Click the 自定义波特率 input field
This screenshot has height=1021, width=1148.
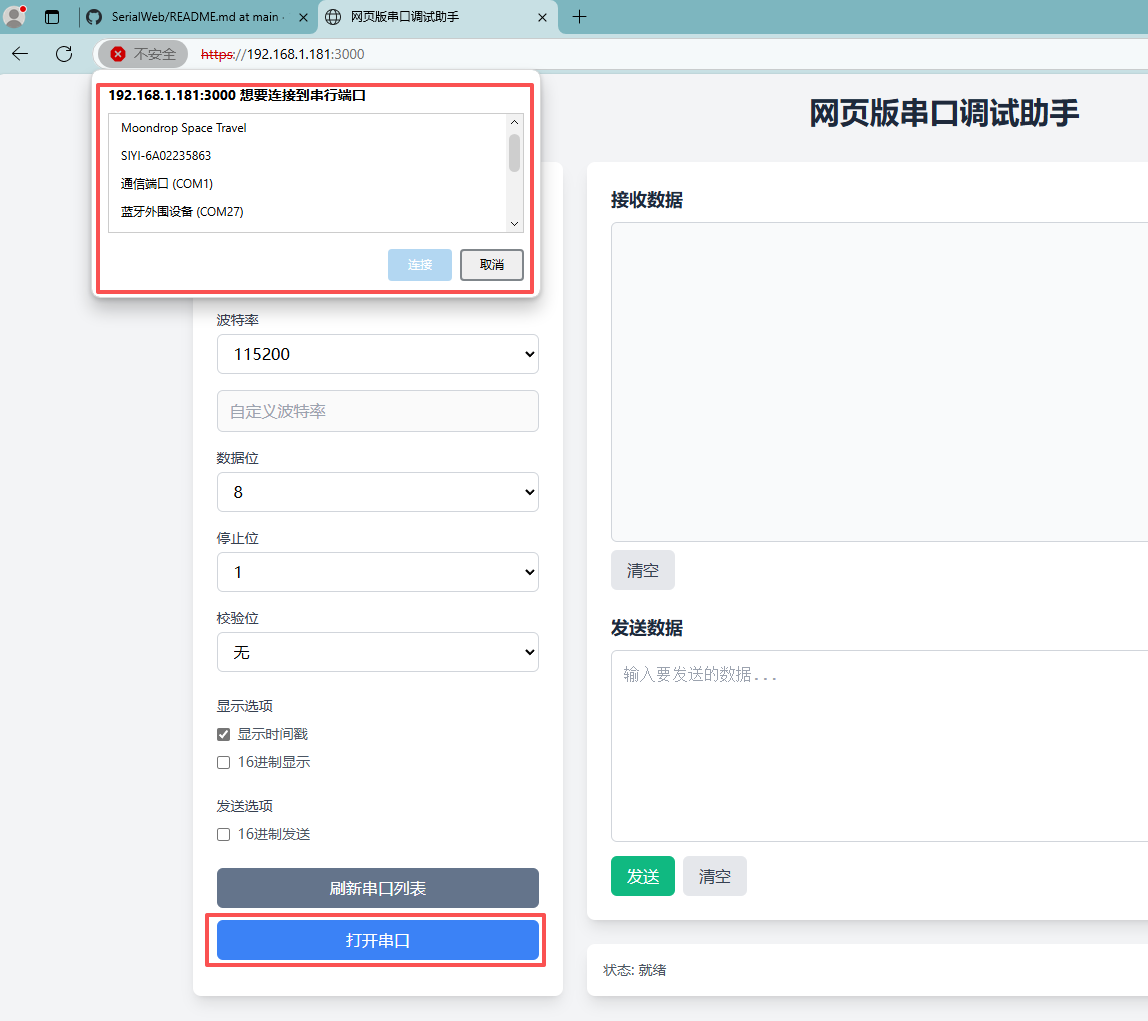click(378, 411)
